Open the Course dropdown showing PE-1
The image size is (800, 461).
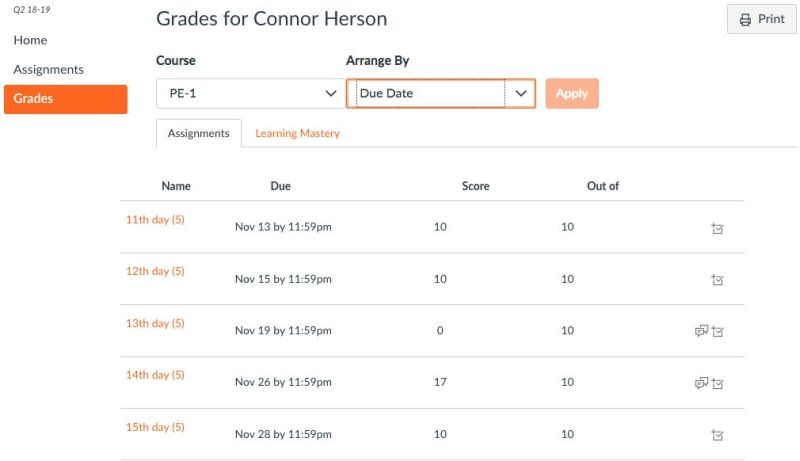(249, 93)
